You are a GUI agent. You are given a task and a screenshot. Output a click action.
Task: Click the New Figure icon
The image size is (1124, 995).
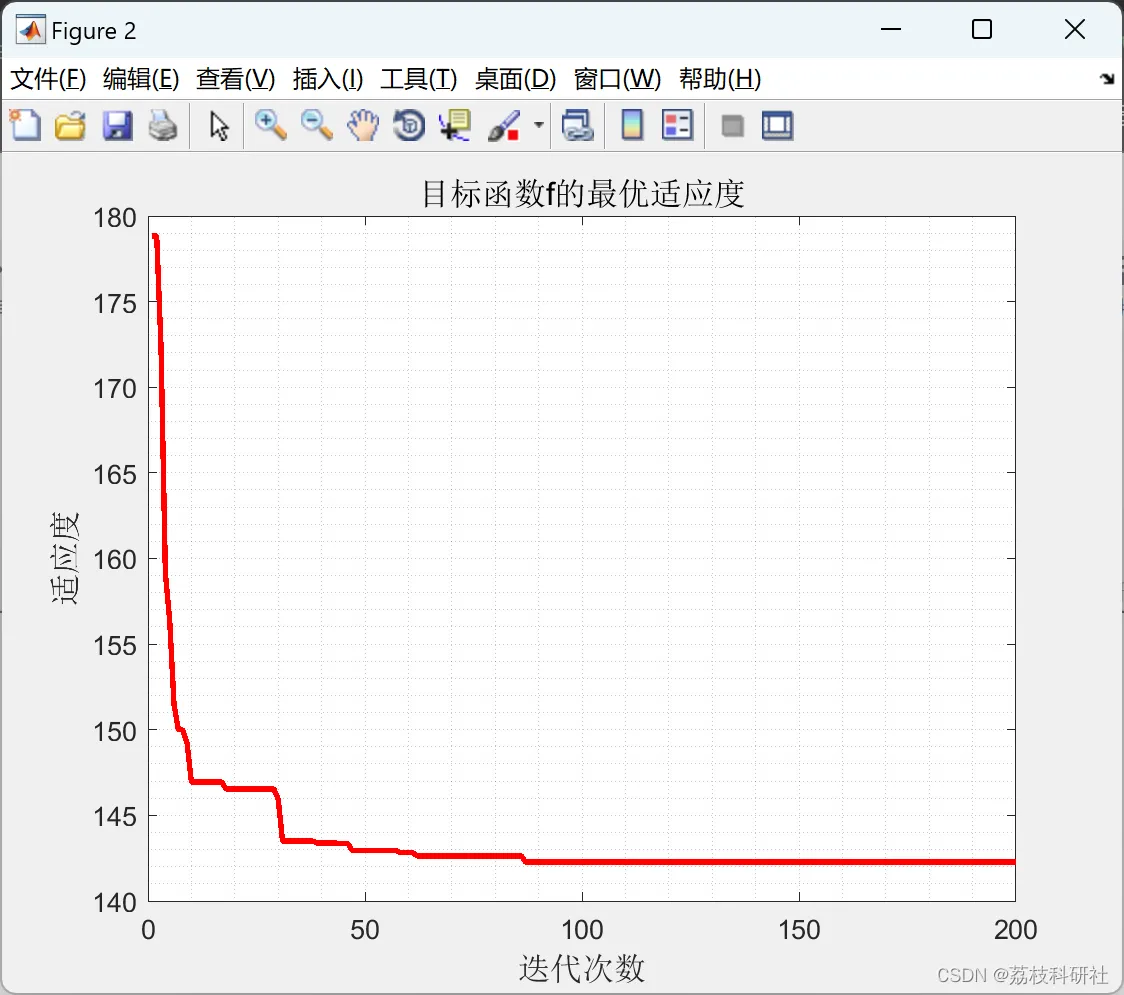pyautogui.click(x=26, y=125)
